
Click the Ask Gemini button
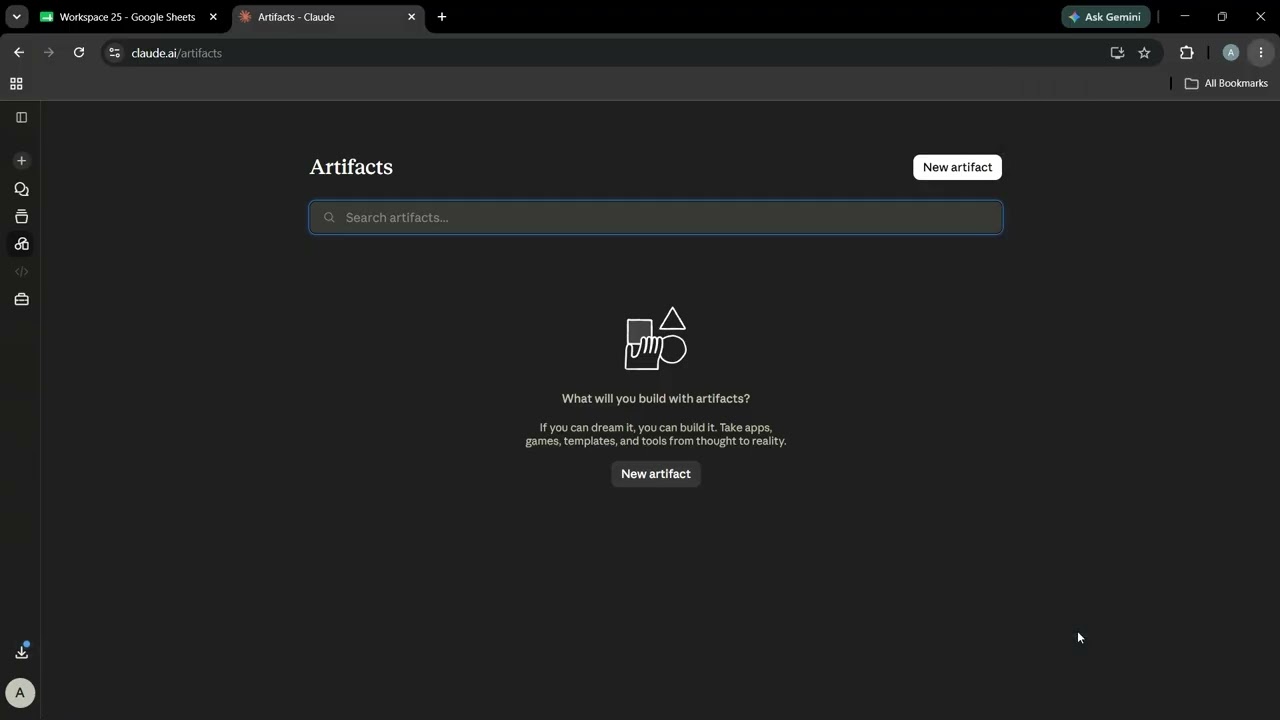pos(1105,17)
